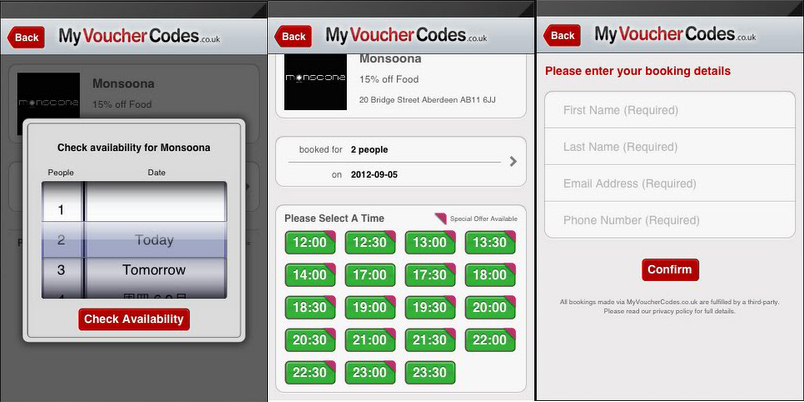
Task: Click the Special Offer Available legend icon
Action: pyautogui.click(x=440, y=219)
